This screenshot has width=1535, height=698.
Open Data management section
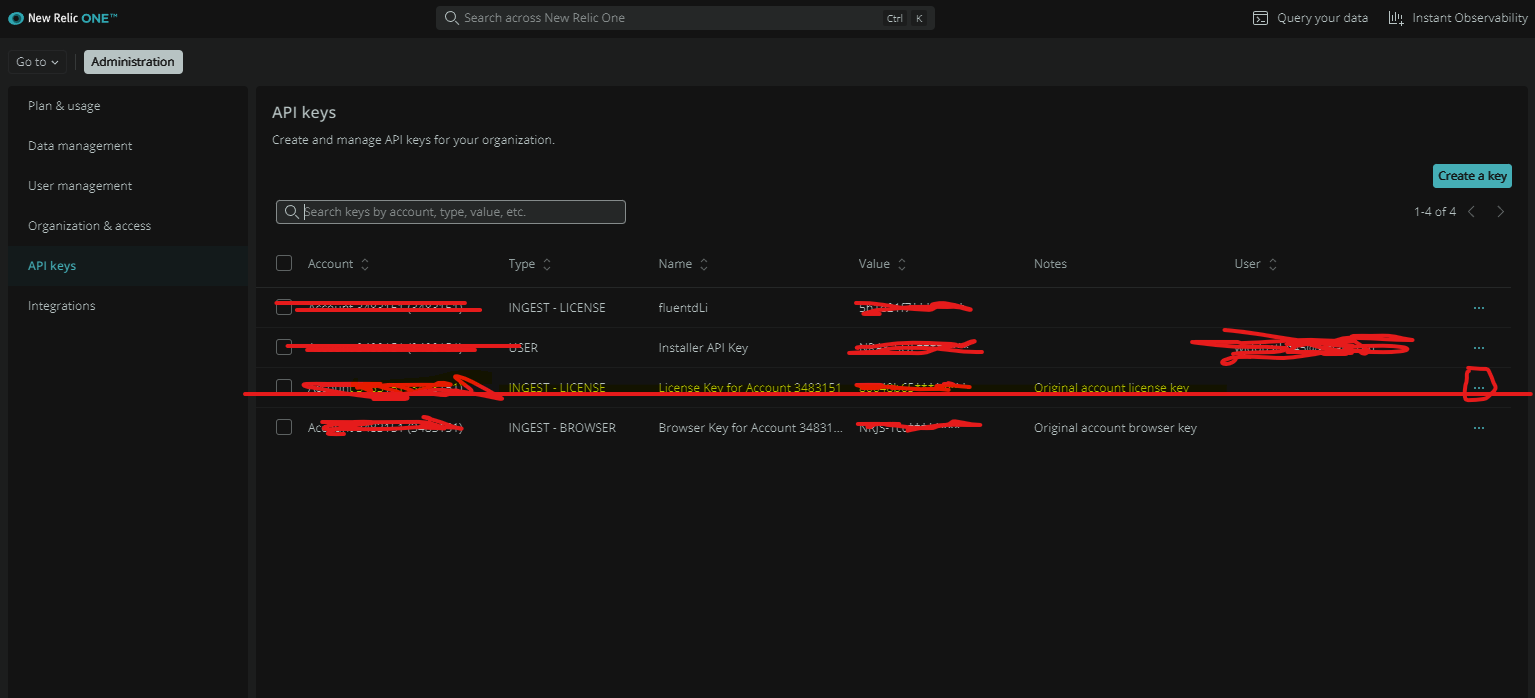tap(80, 146)
